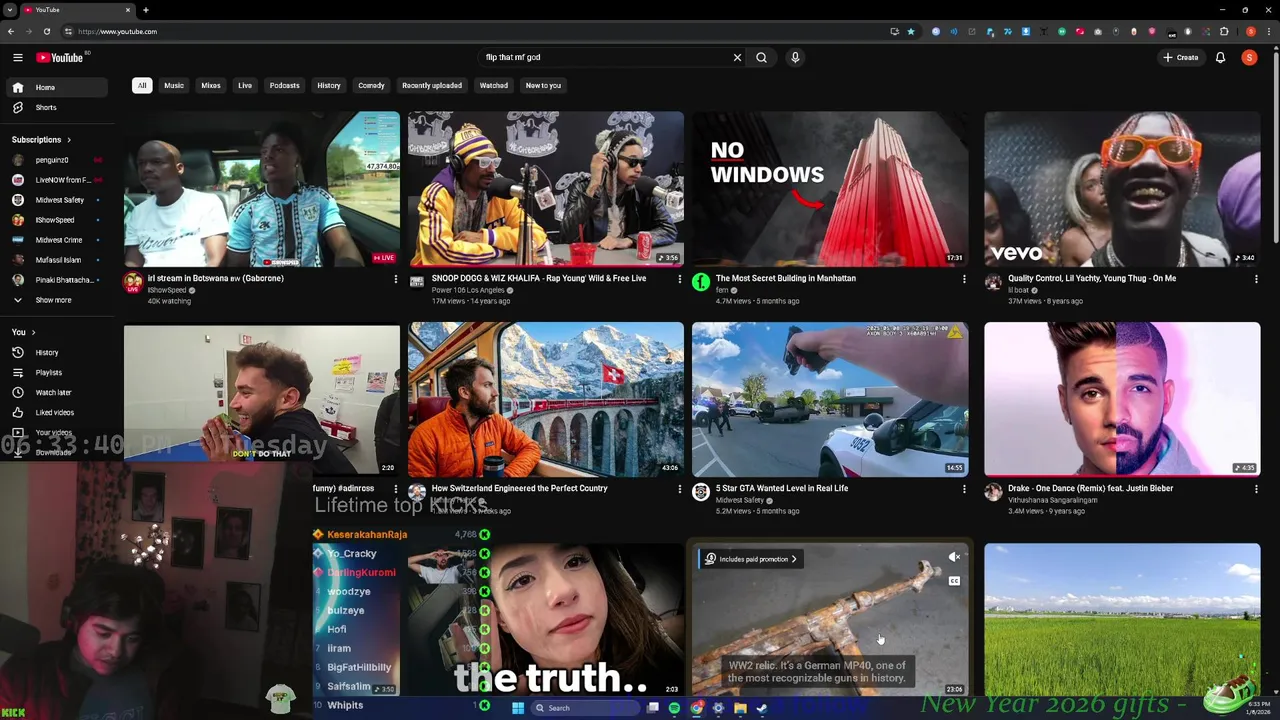The height and width of the screenshot is (720, 1280).
Task: Click the 5 Star GTA video title
Action: (x=782, y=488)
